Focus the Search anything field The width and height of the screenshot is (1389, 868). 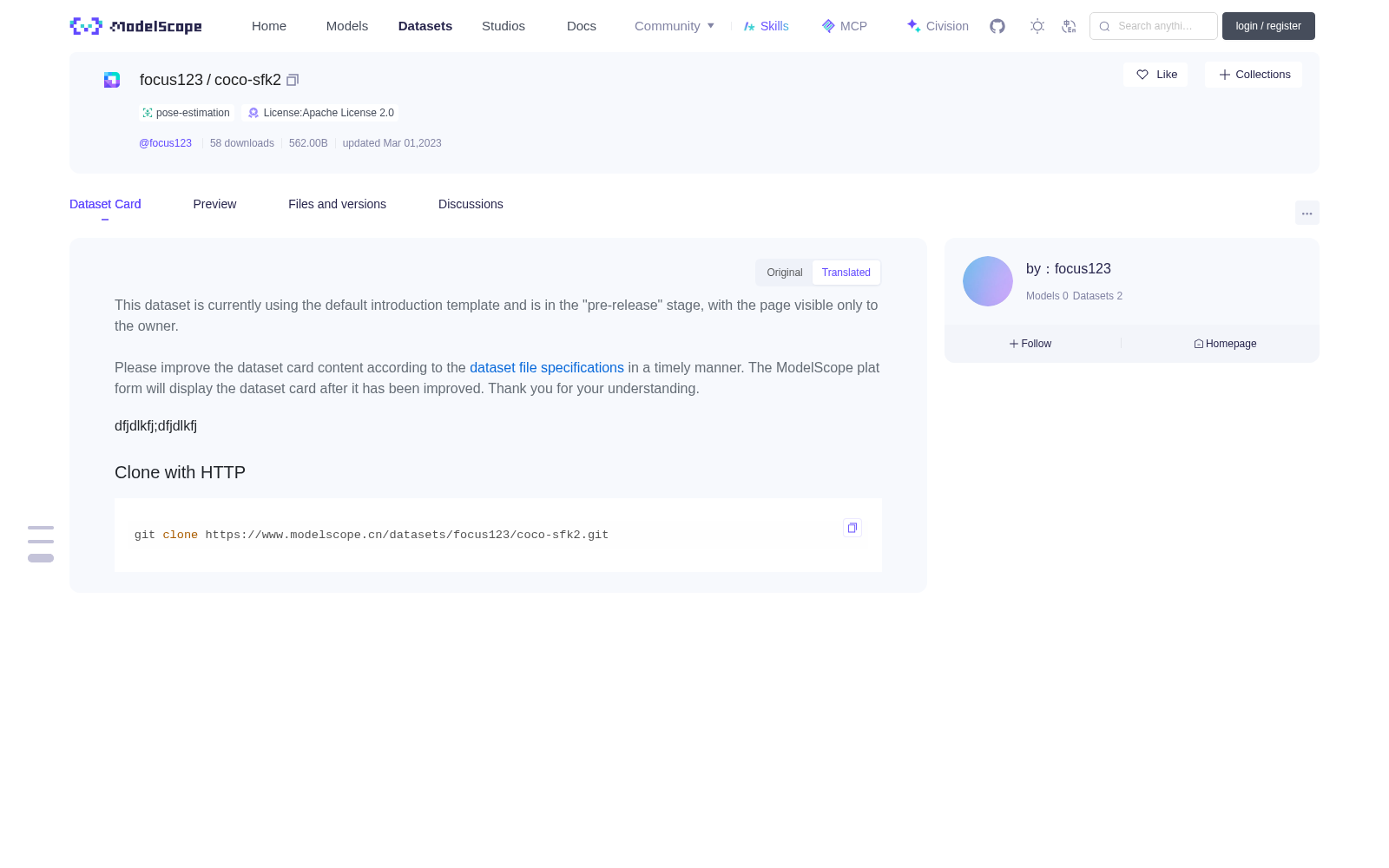click(x=1154, y=26)
